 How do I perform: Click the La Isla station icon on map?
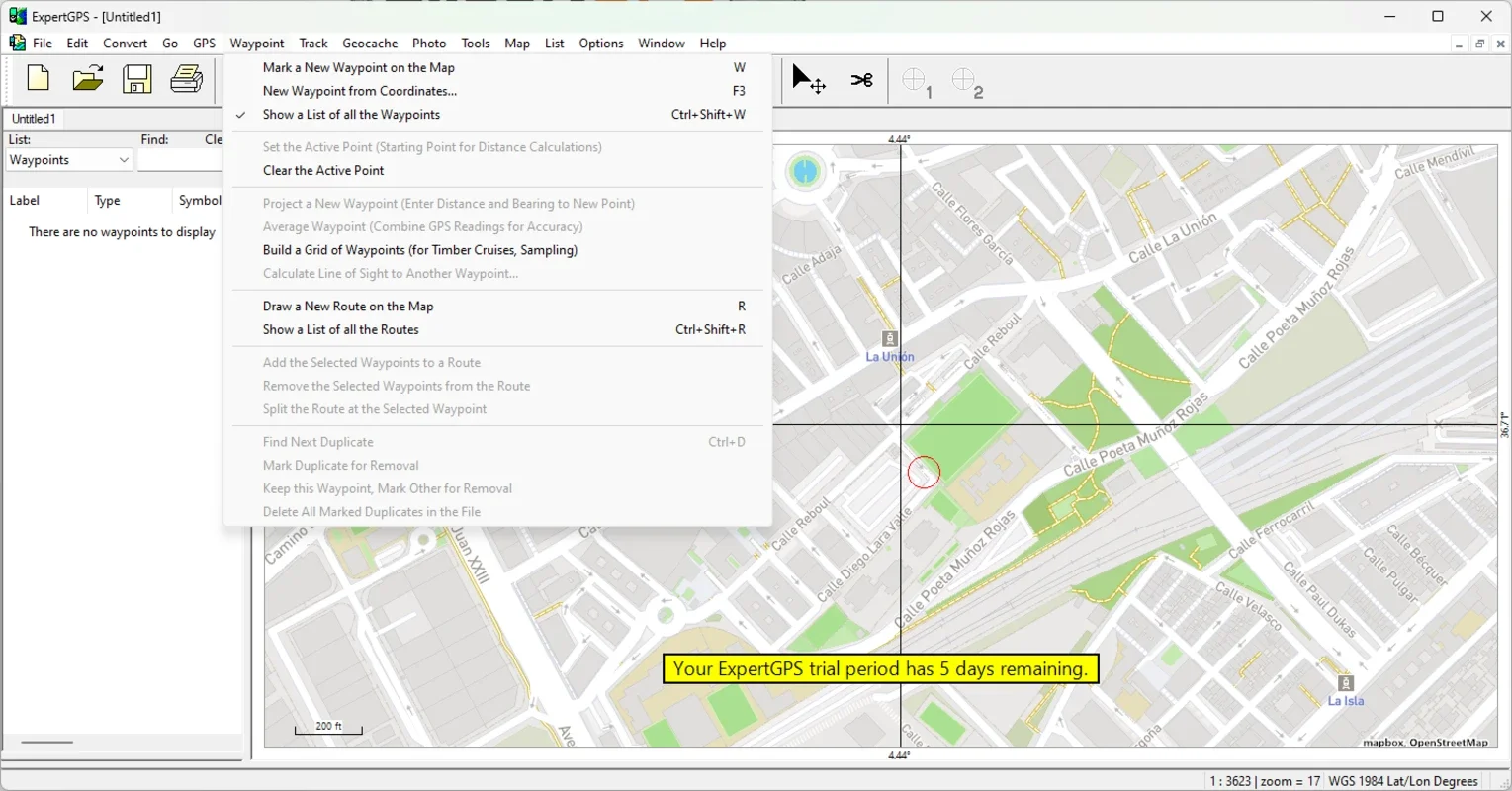click(1345, 683)
